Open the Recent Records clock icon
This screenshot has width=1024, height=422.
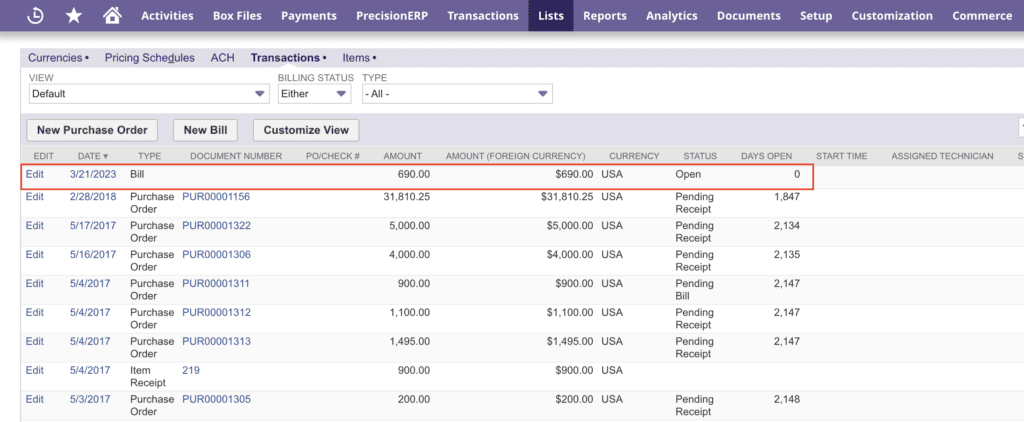point(35,16)
